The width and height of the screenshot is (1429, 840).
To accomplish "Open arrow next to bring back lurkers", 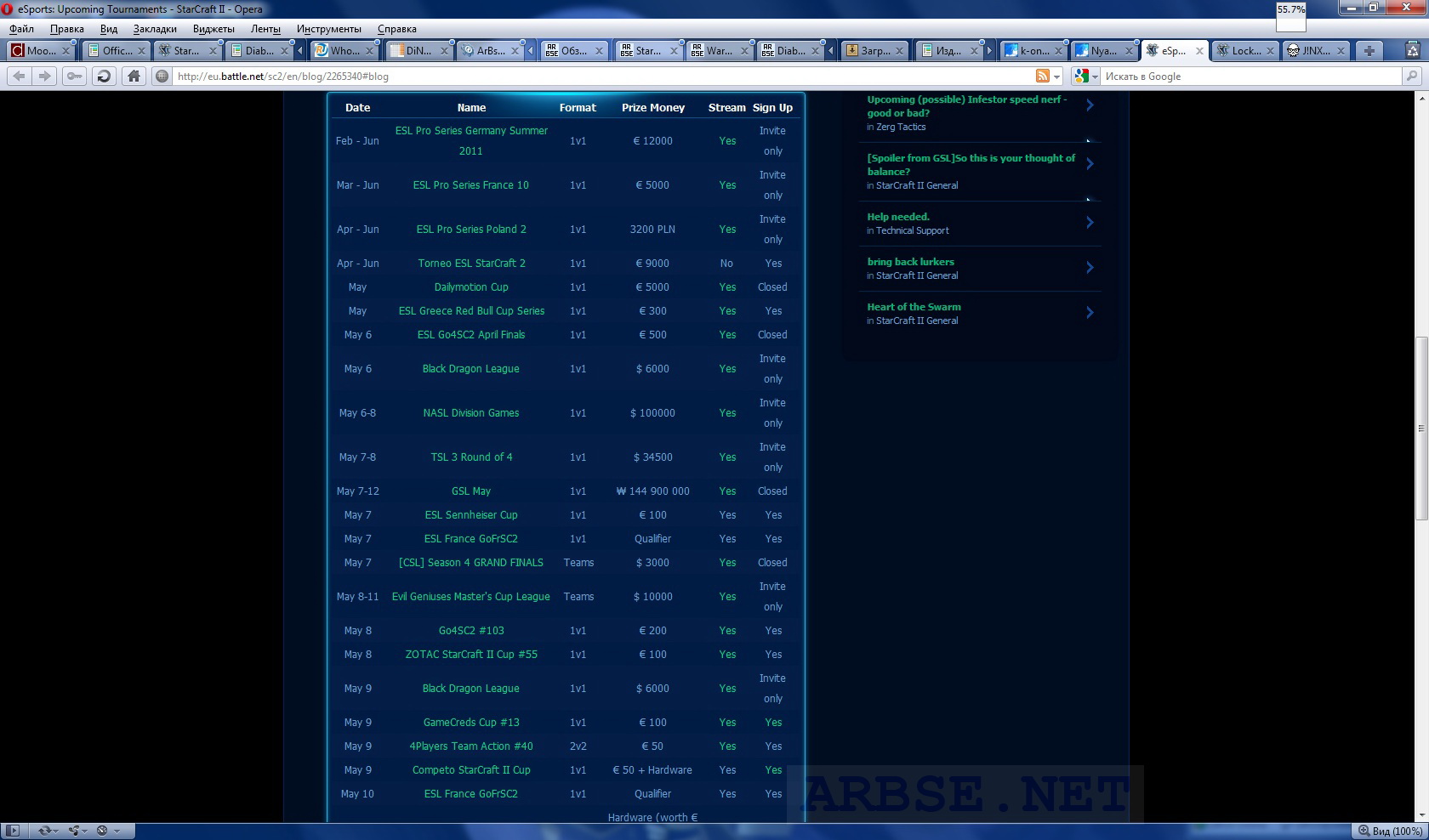I will (x=1090, y=268).
